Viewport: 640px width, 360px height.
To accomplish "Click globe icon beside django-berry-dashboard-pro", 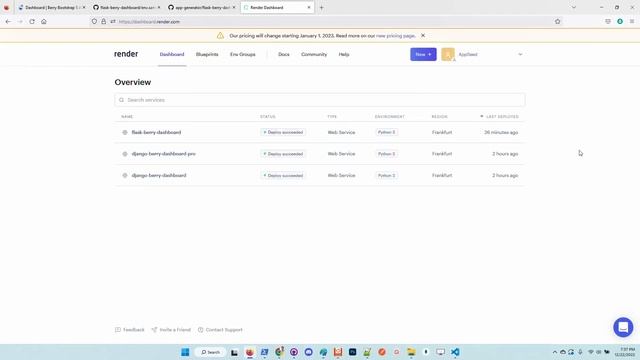I will tap(125, 154).
